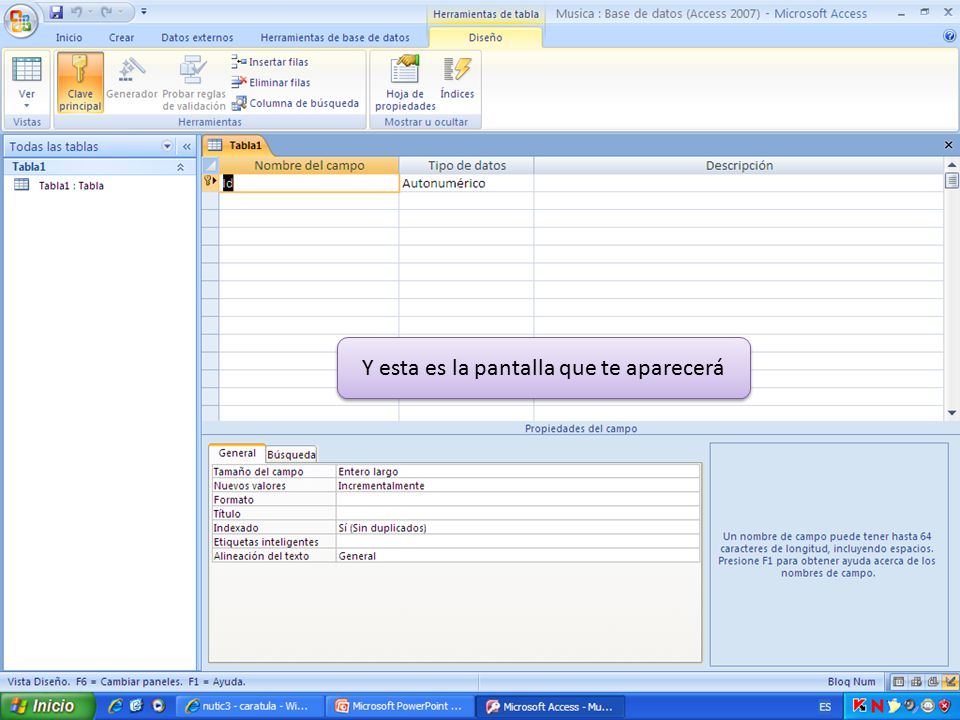This screenshot has width=960, height=720.
Task: Toggle the Clave principal key button
Action: tap(80, 83)
